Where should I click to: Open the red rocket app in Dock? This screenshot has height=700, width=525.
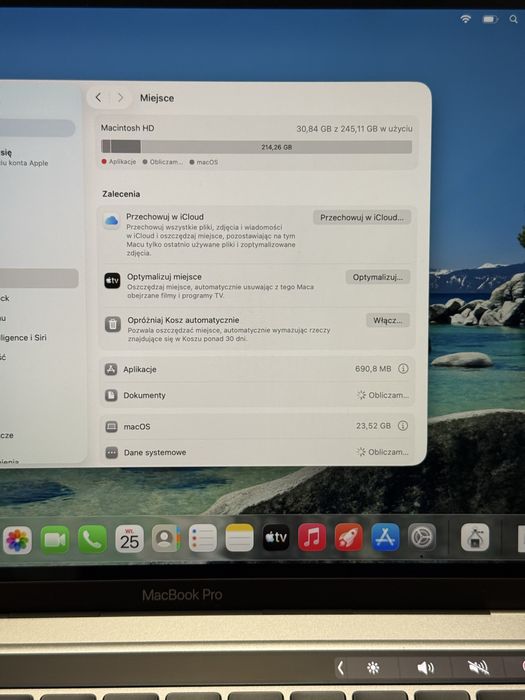(349, 537)
